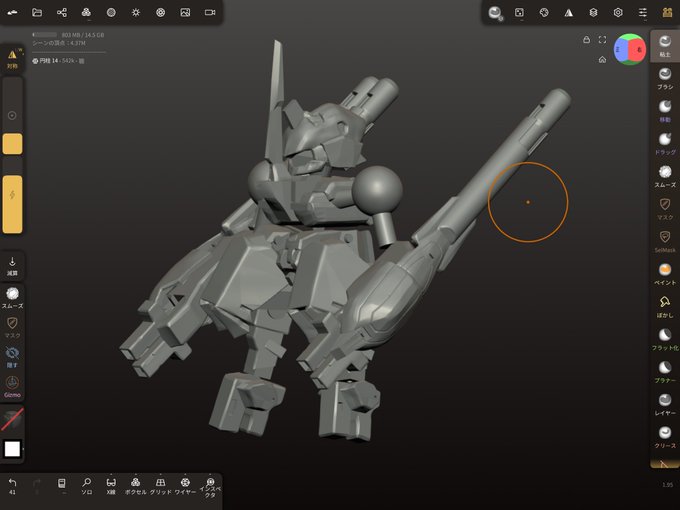Open the Layers stack menu
This screenshot has width=680, height=510.
(593, 13)
